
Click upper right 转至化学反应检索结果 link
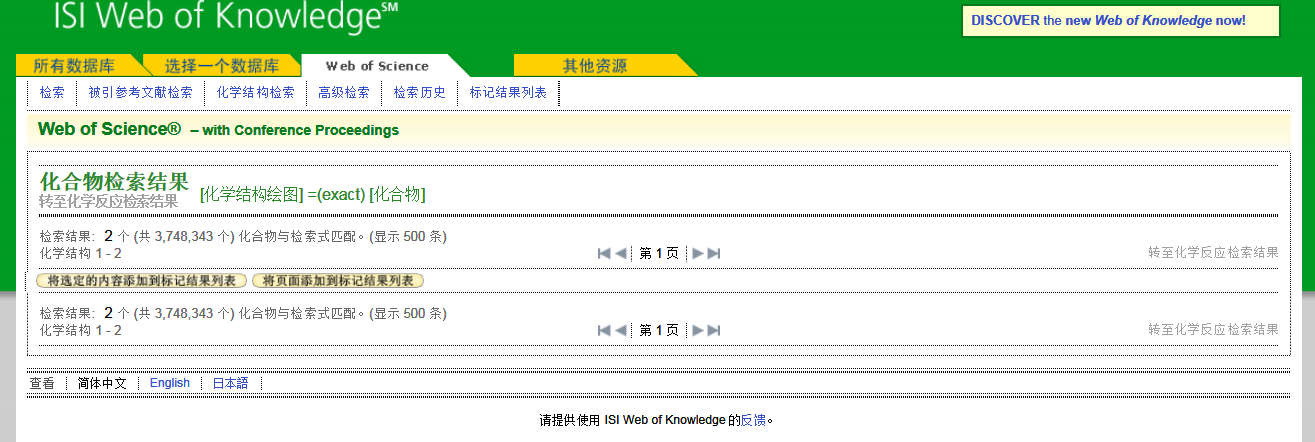click(x=1213, y=253)
